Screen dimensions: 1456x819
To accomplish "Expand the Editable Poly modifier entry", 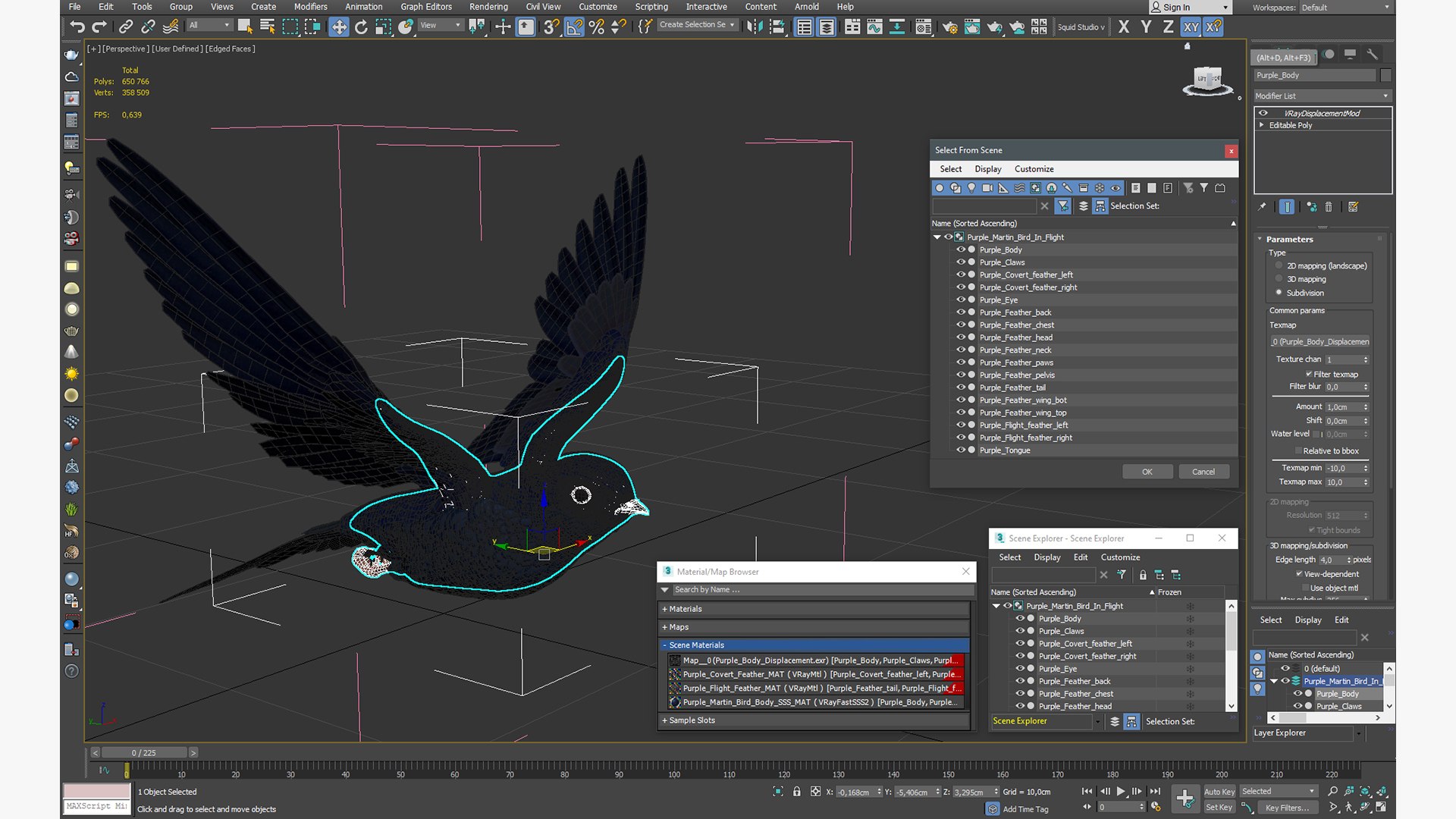I will 1262,125.
